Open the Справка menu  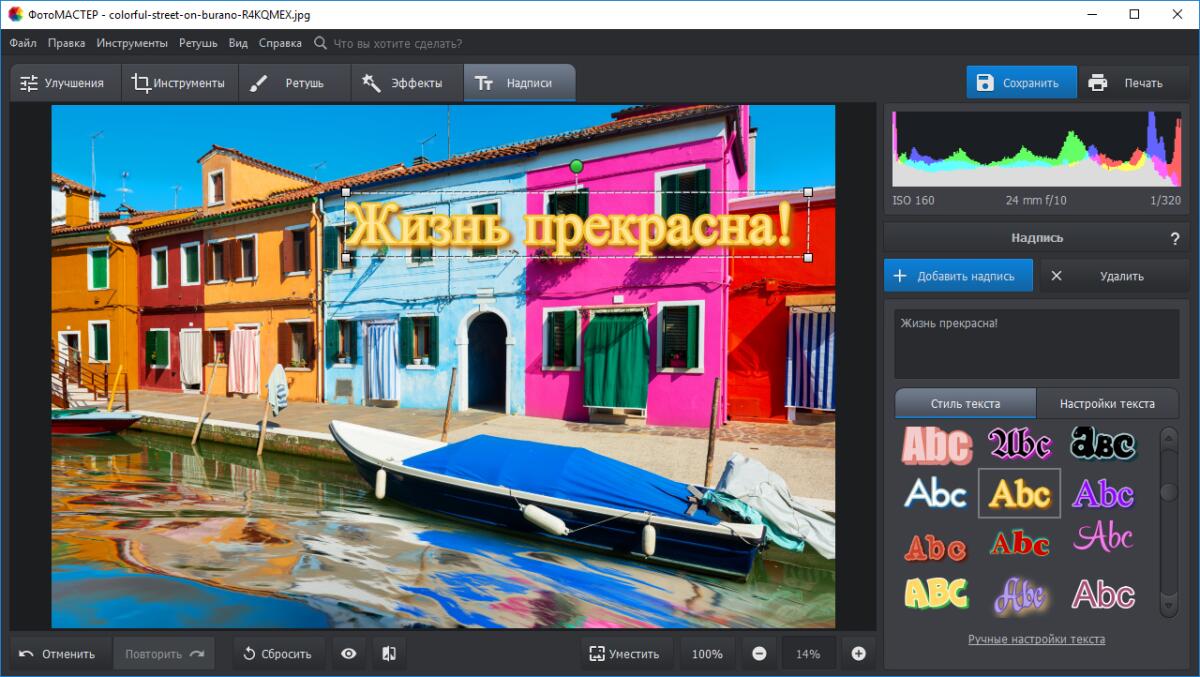tap(280, 43)
